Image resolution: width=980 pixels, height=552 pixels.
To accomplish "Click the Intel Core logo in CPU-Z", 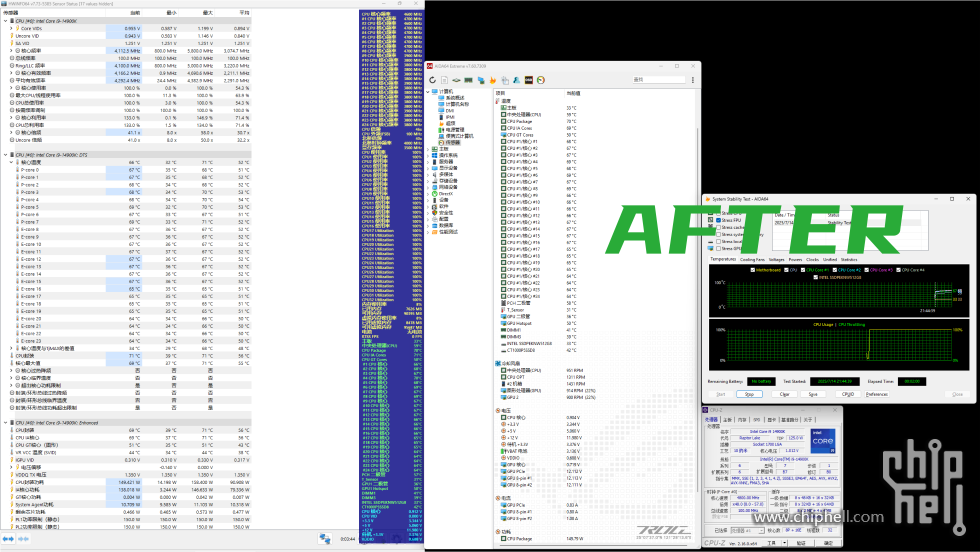I will coord(822,441).
